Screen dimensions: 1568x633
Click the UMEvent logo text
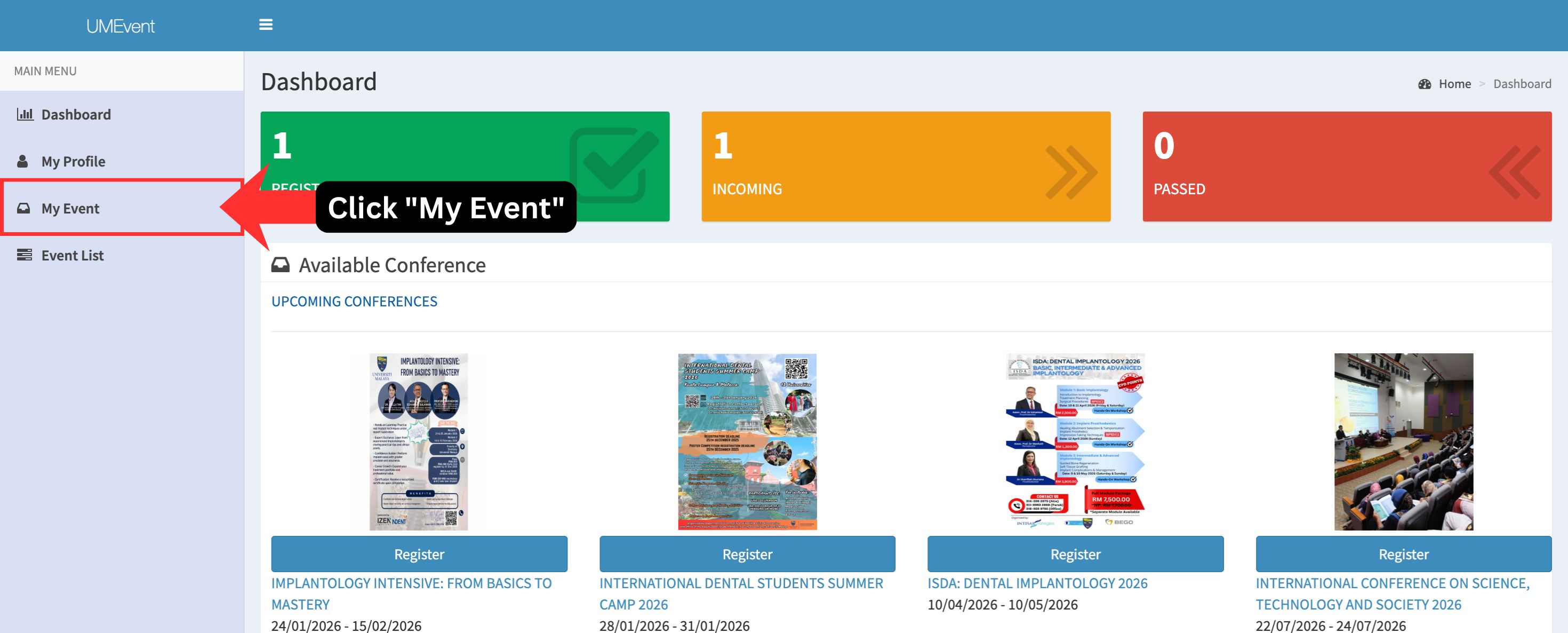click(121, 26)
